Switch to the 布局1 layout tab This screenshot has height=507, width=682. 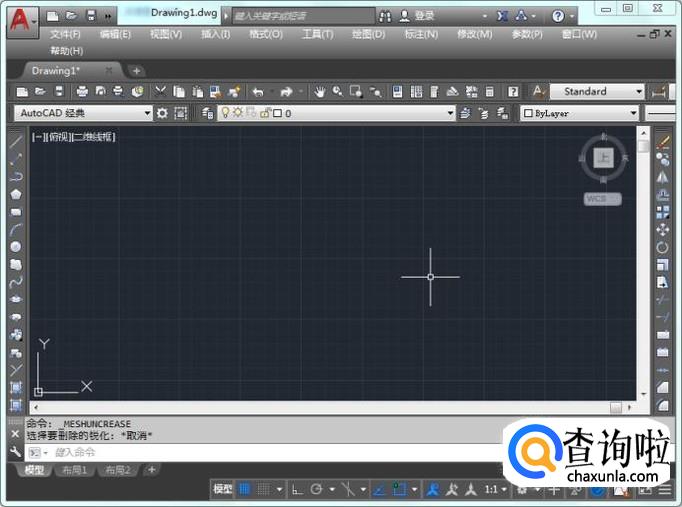click(74, 470)
